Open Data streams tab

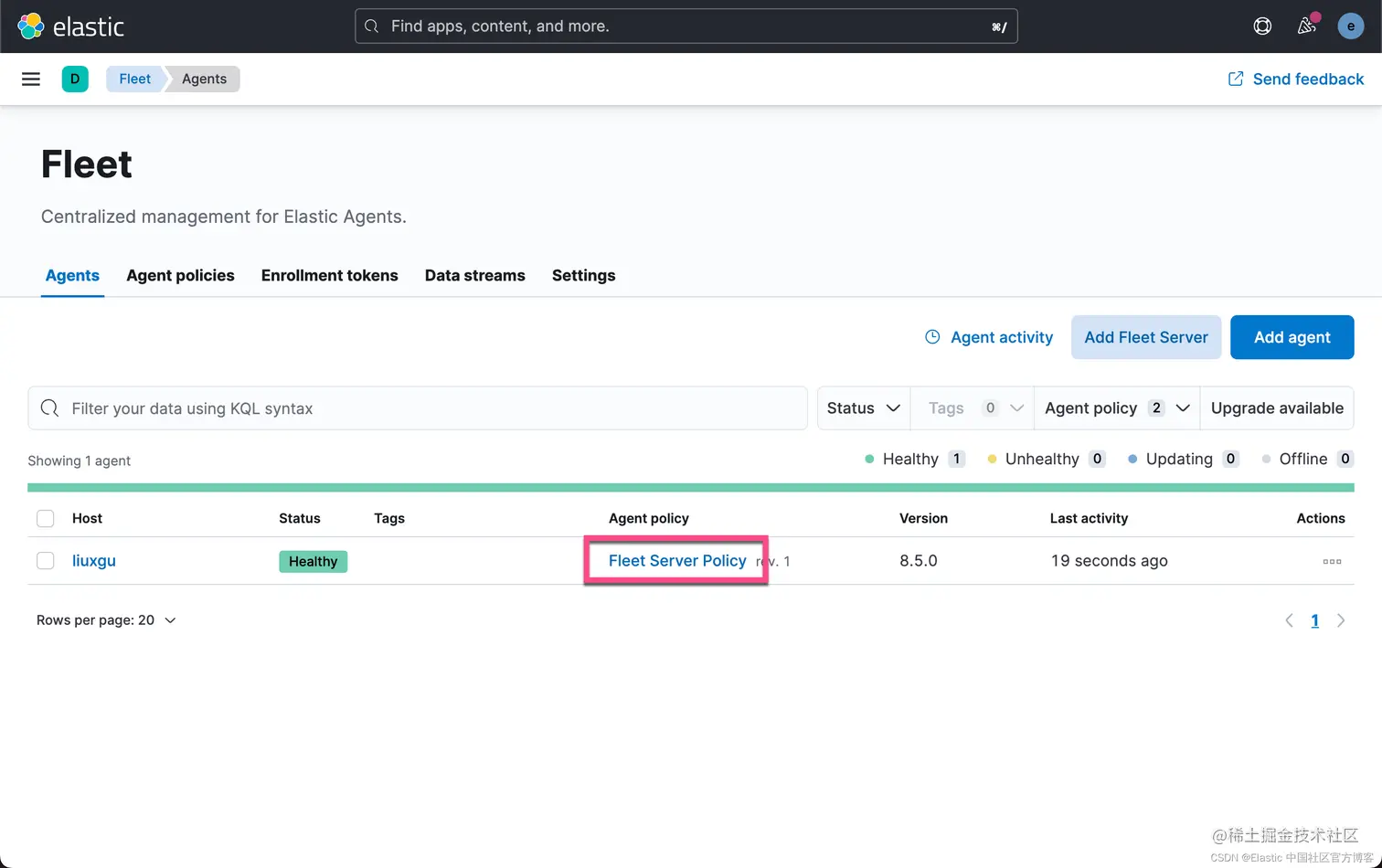pos(474,276)
